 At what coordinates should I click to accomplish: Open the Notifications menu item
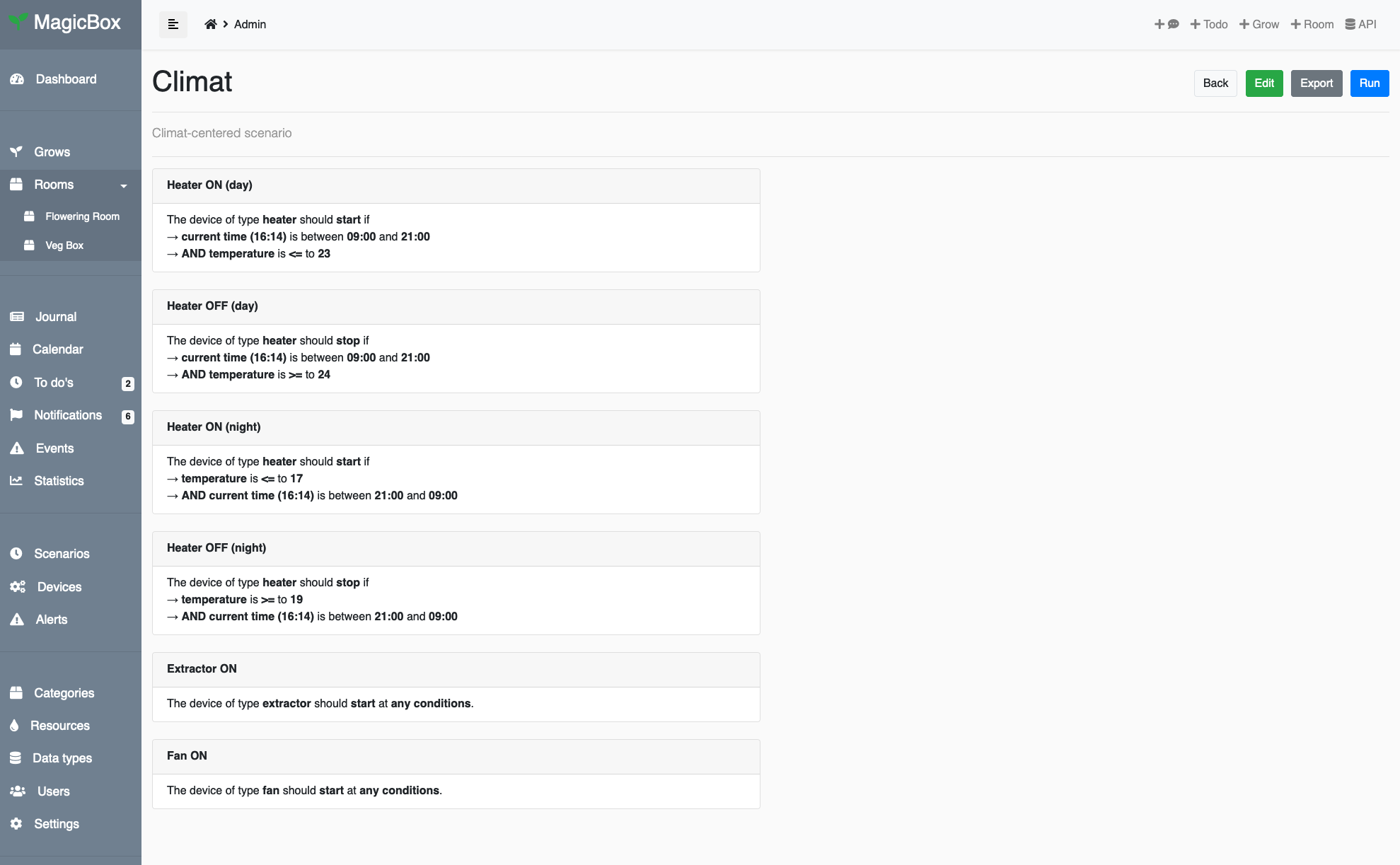point(68,415)
